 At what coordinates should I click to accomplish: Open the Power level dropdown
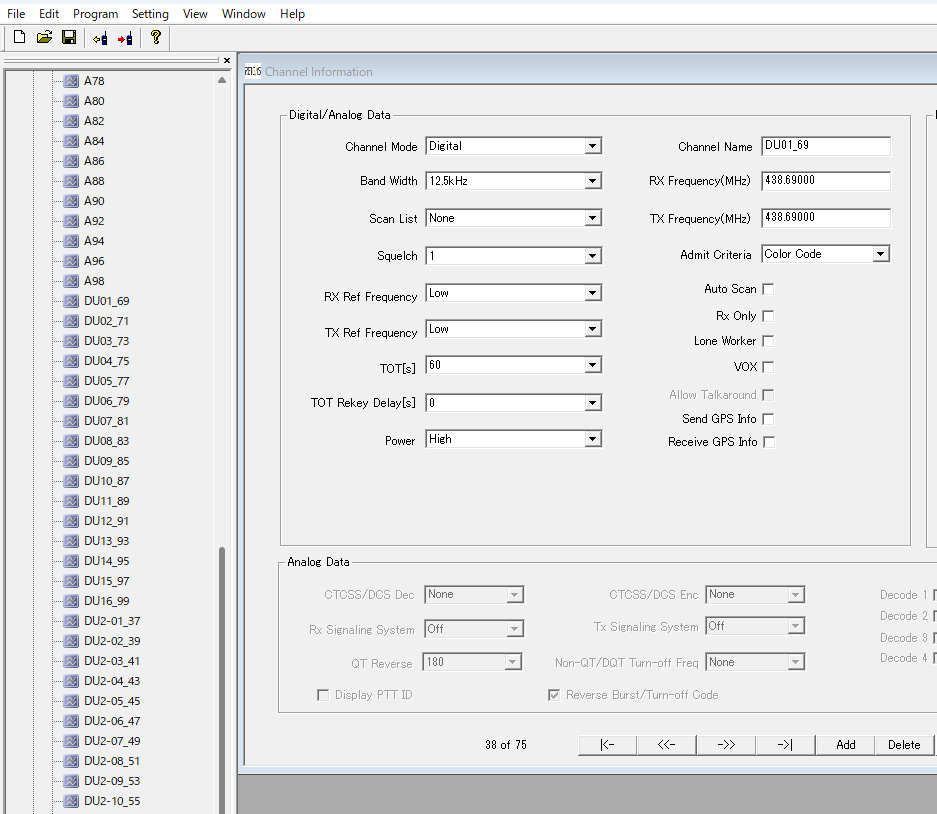coord(593,439)
